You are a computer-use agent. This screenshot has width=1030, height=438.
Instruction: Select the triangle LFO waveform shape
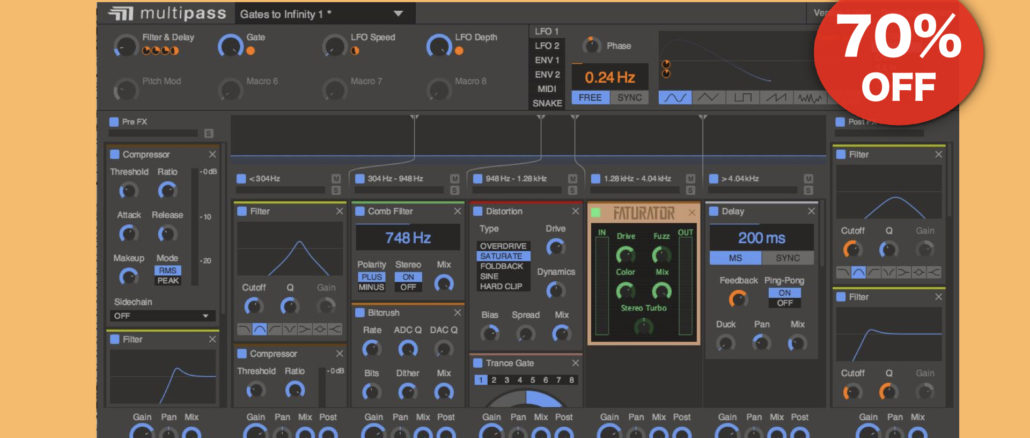click(x=708, y=97)
